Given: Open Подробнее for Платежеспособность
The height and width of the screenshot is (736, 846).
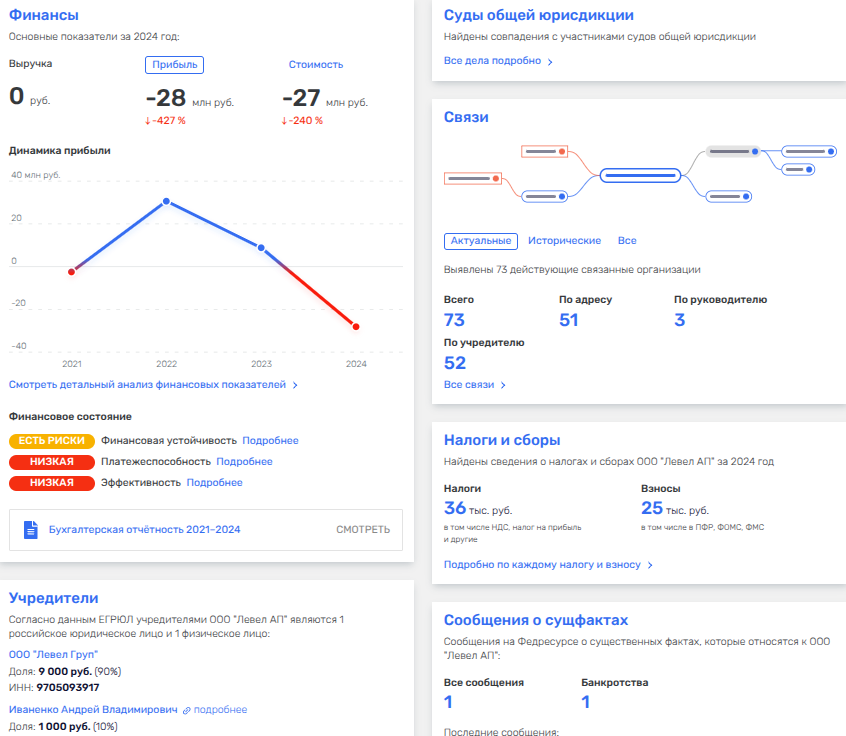Looking at the screenshot, I should (244, 462).
